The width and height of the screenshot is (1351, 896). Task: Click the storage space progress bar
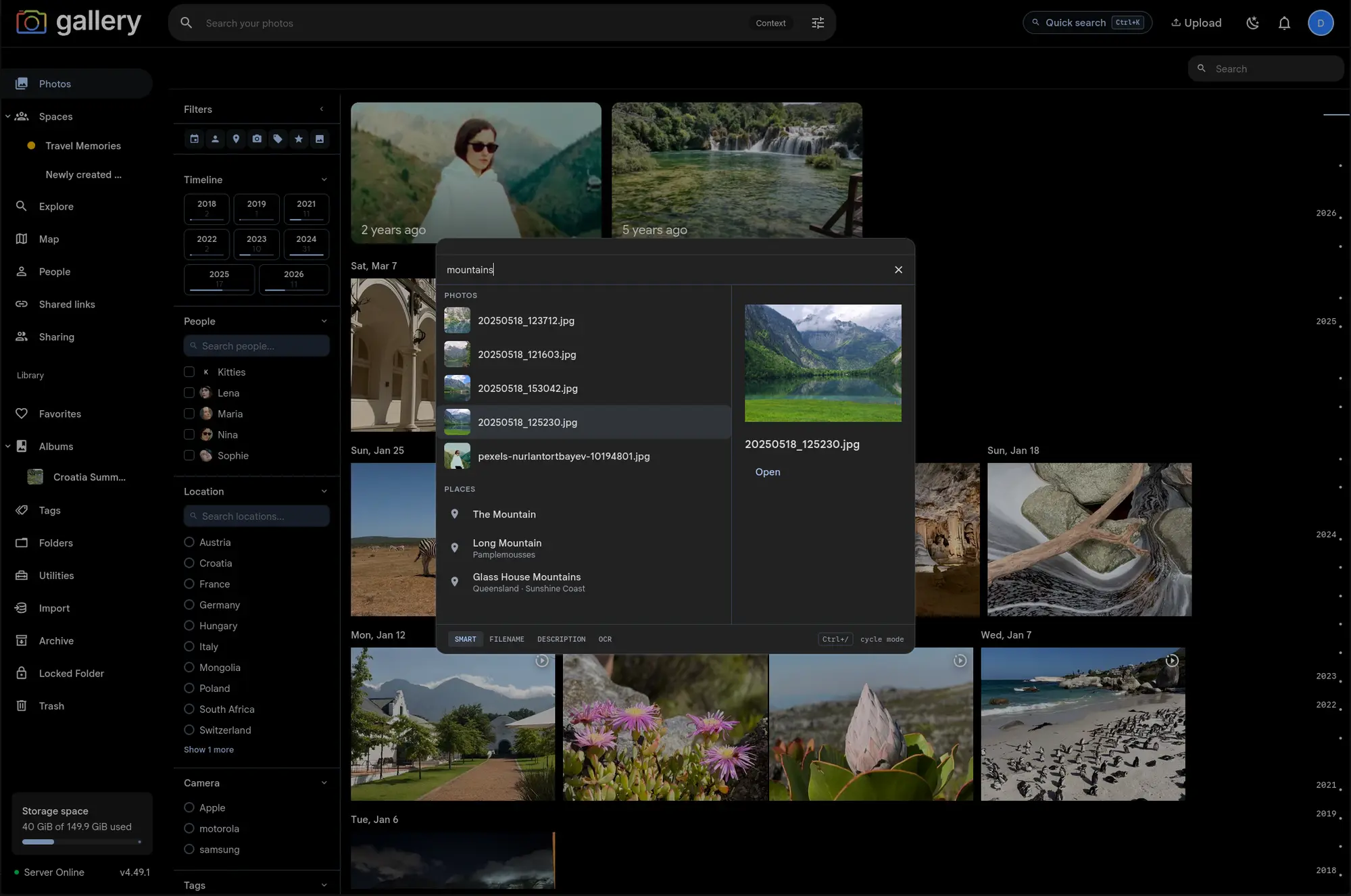[81, 842]
